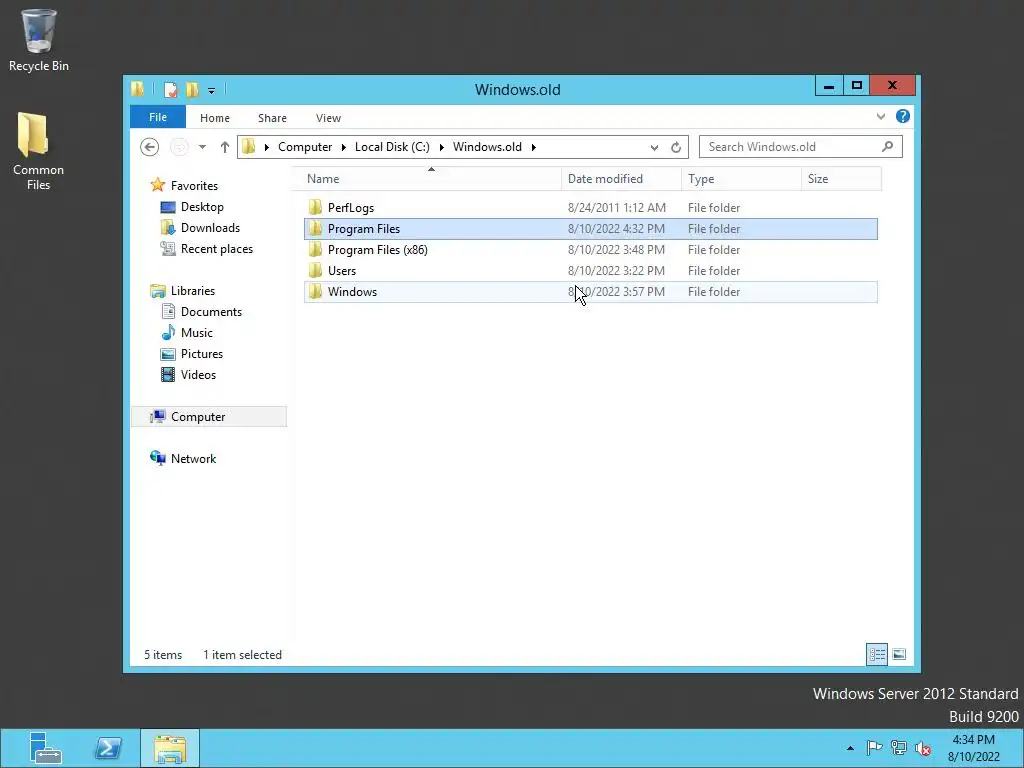Open Customize Quick Access Toolbar dropdown
The image size is (1024, 768).
(x=212, y=90)
